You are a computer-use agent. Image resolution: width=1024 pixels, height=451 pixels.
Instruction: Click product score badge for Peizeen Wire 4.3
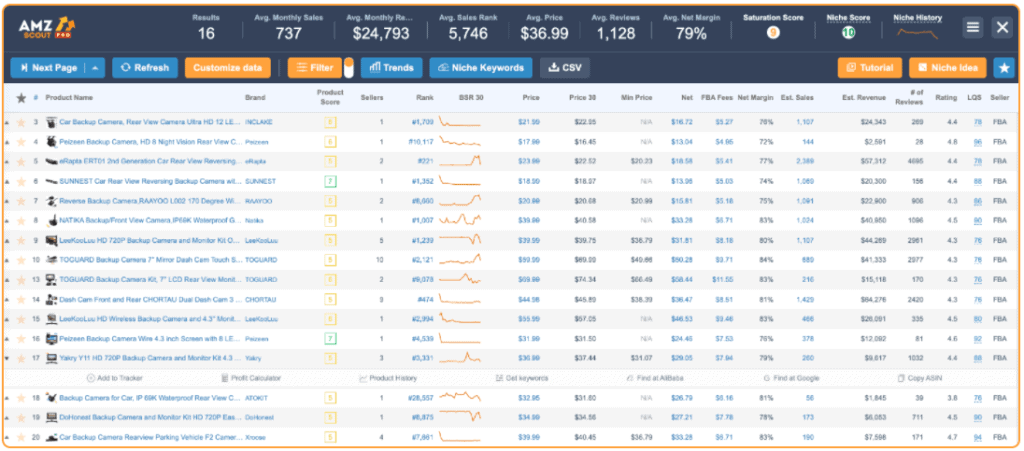[x=330, y=339]
